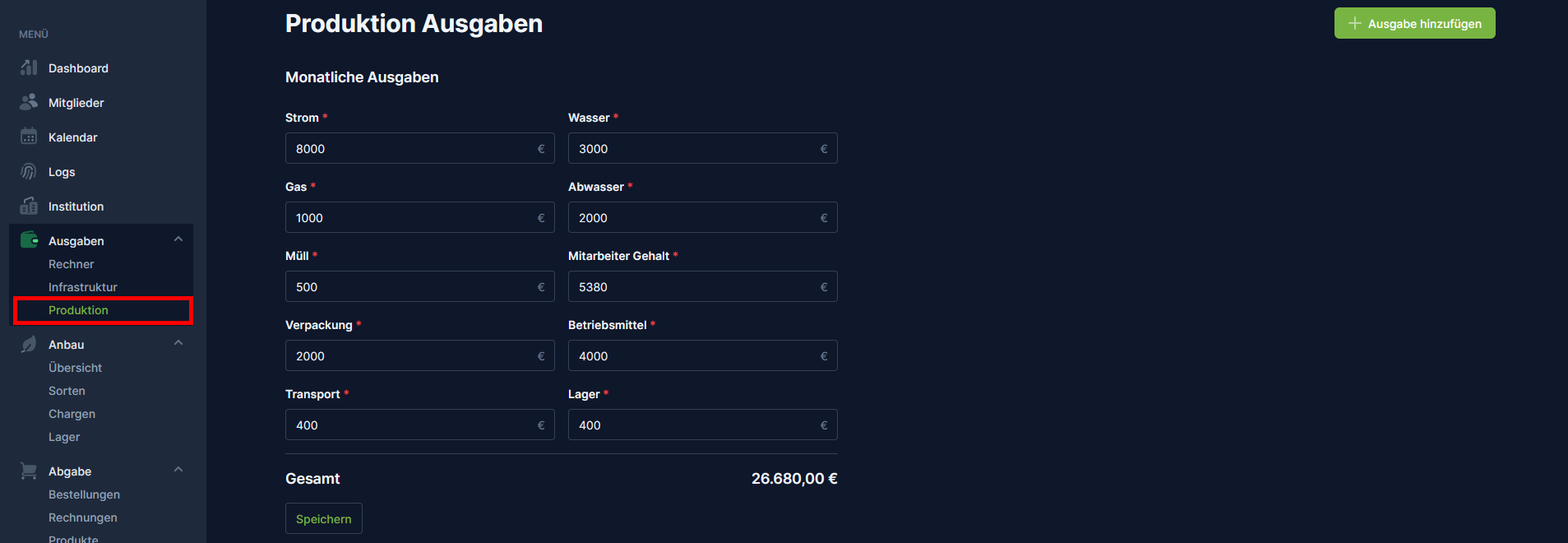Collapse the Anbau section chevron
Screen dimensions: 1568x543
click(178, 343)
